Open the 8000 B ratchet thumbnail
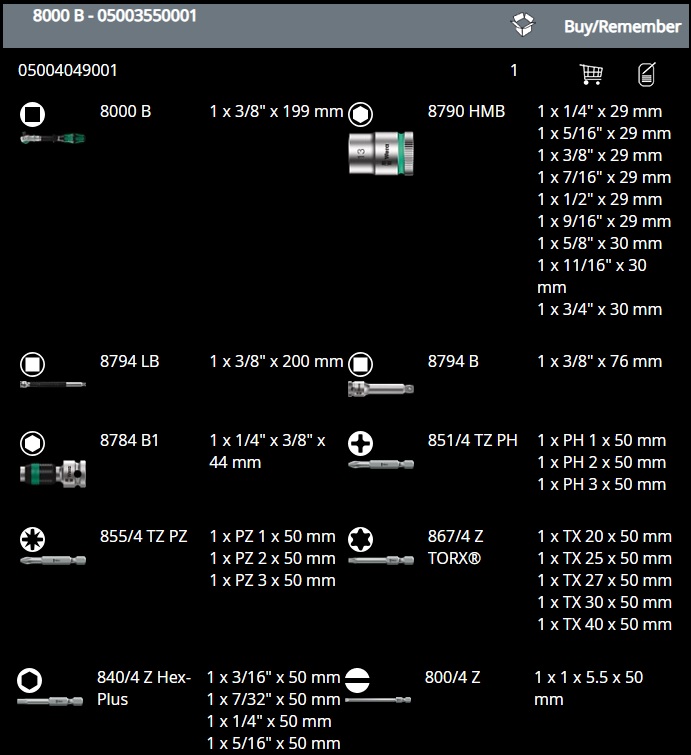 tap(53, 139)
